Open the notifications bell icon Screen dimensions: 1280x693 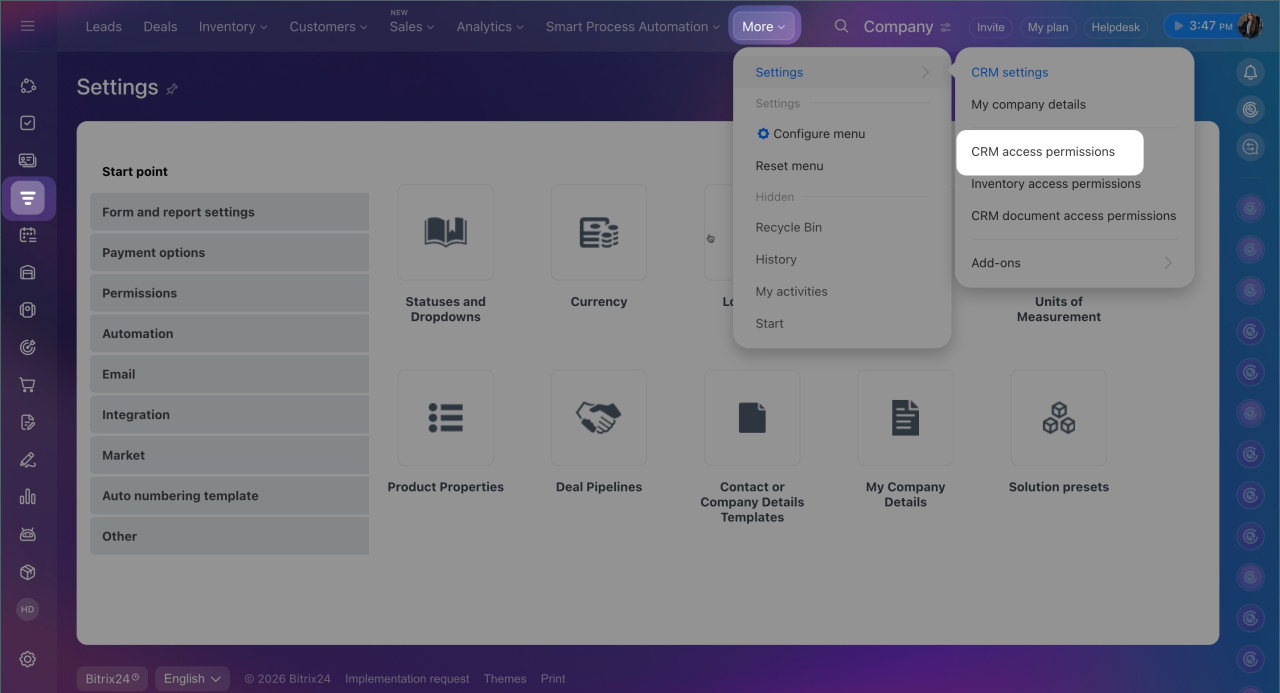coord(1249,72)
